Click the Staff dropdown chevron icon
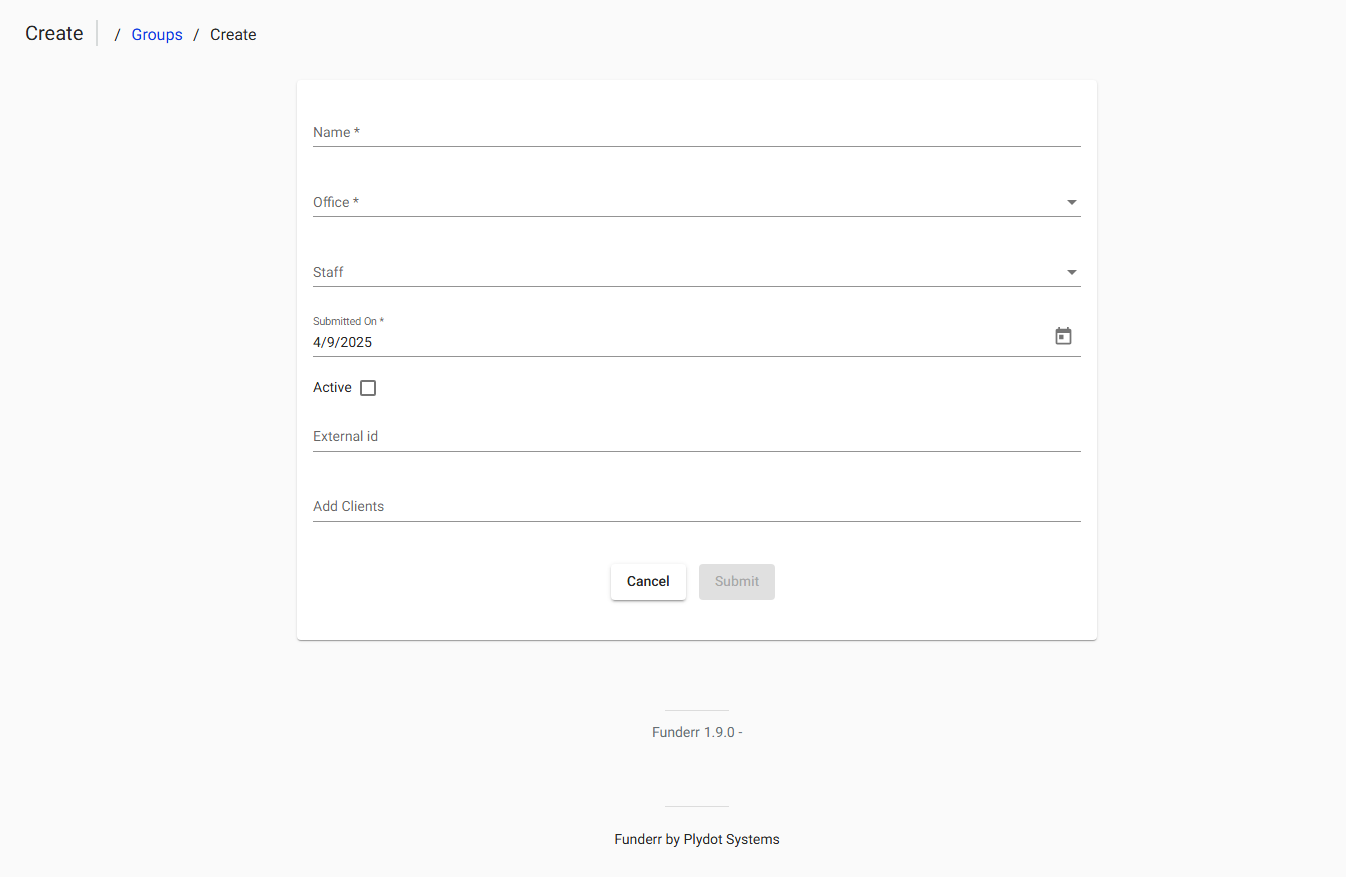The height and width of the screenshot is (877, 1346). pyautogui.click(x=1071, y=272)
